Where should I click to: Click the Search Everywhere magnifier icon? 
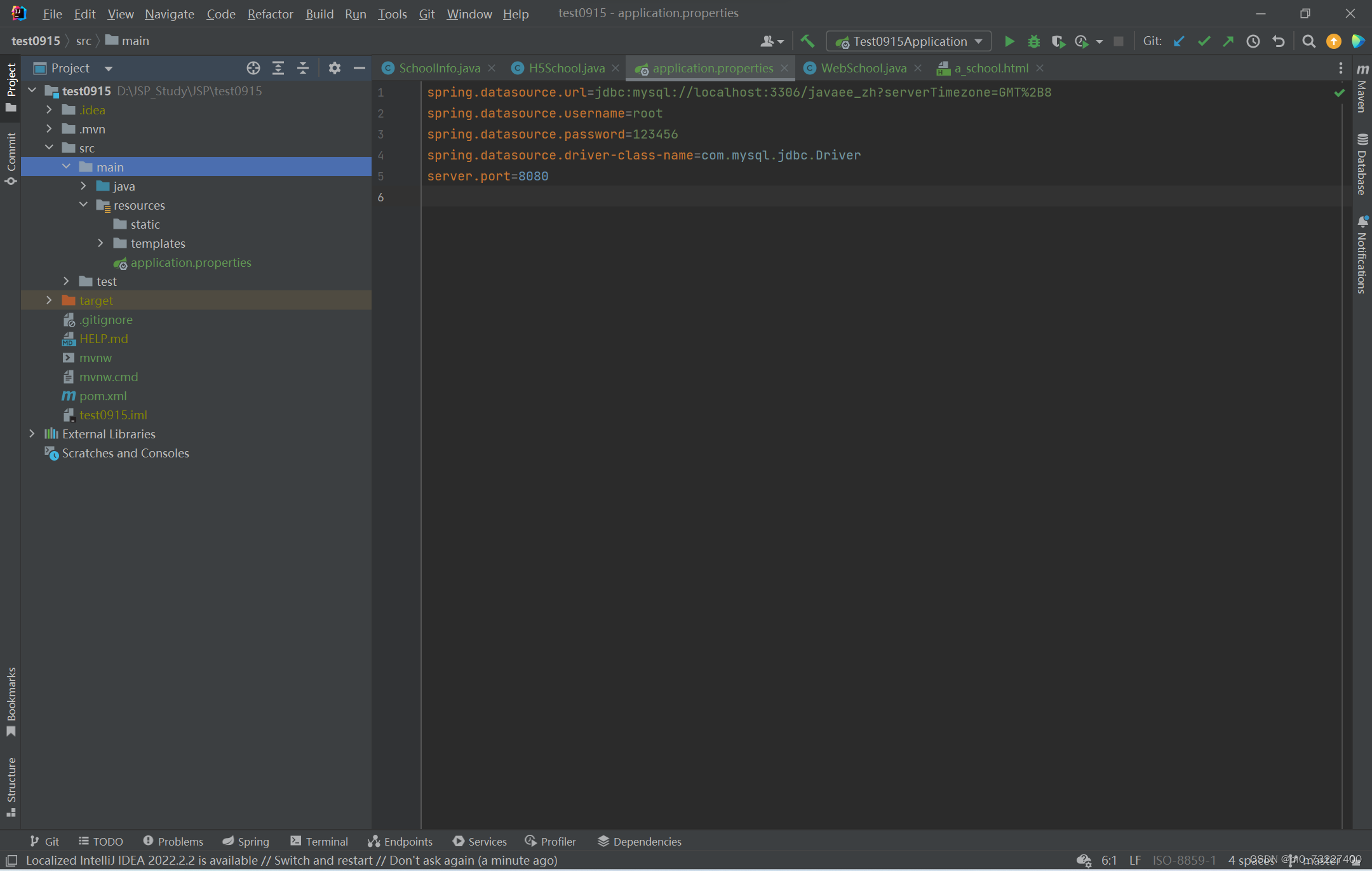pos(1308,41)
